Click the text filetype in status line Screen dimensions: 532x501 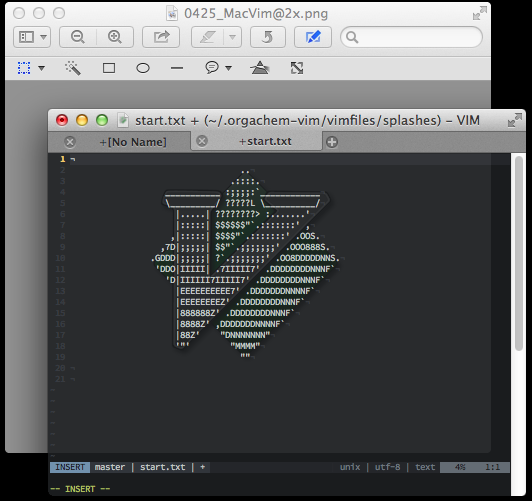coord(425,467)
